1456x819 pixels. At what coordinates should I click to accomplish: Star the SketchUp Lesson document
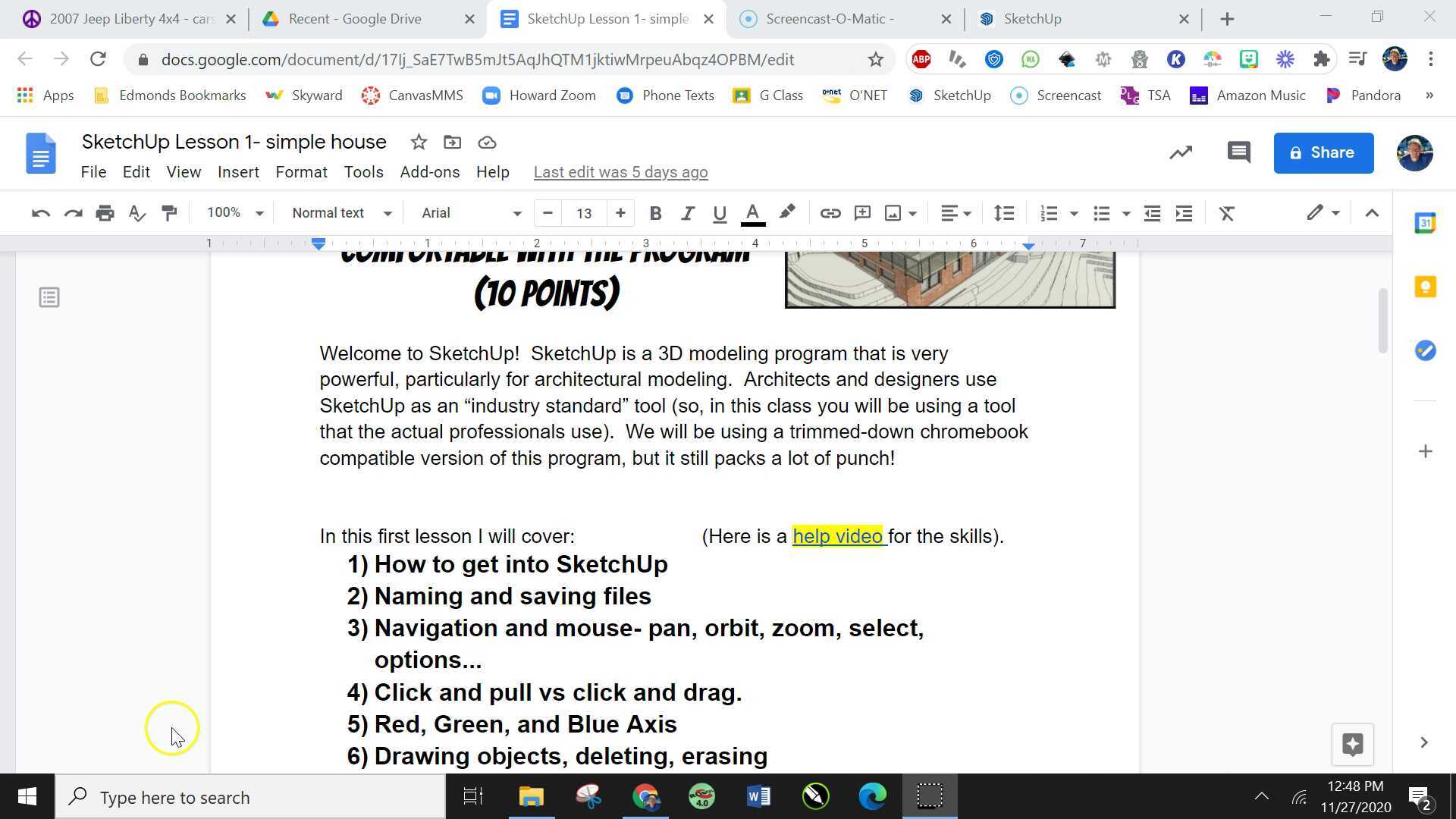coord(419,142)
